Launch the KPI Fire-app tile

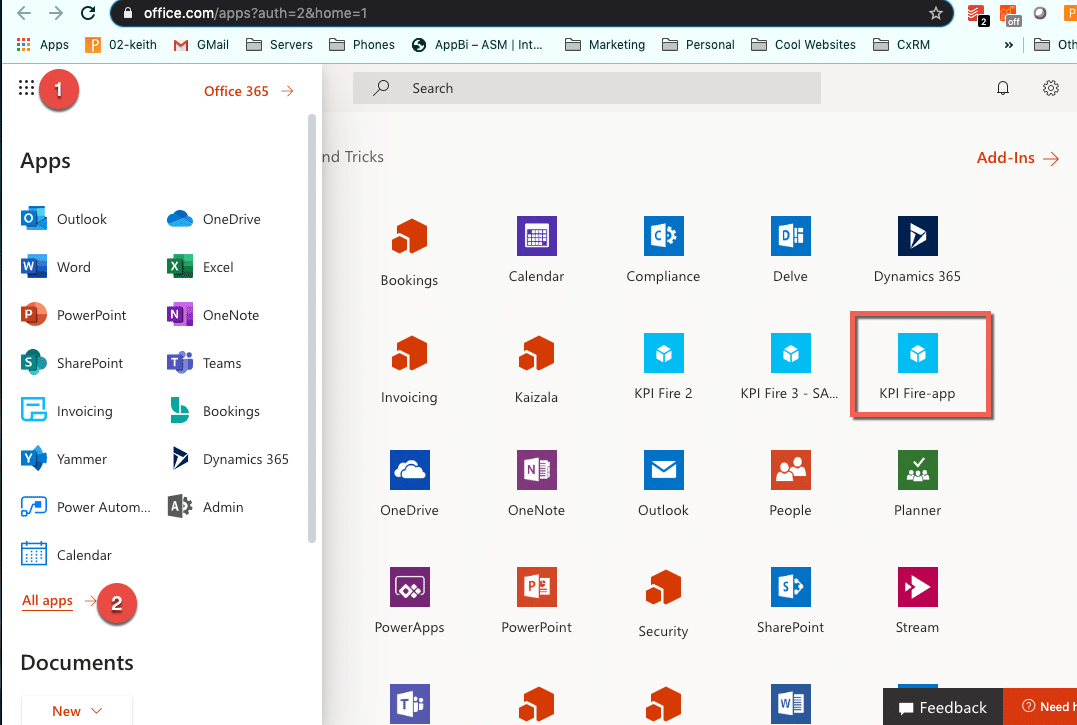(x=918, y=367)
